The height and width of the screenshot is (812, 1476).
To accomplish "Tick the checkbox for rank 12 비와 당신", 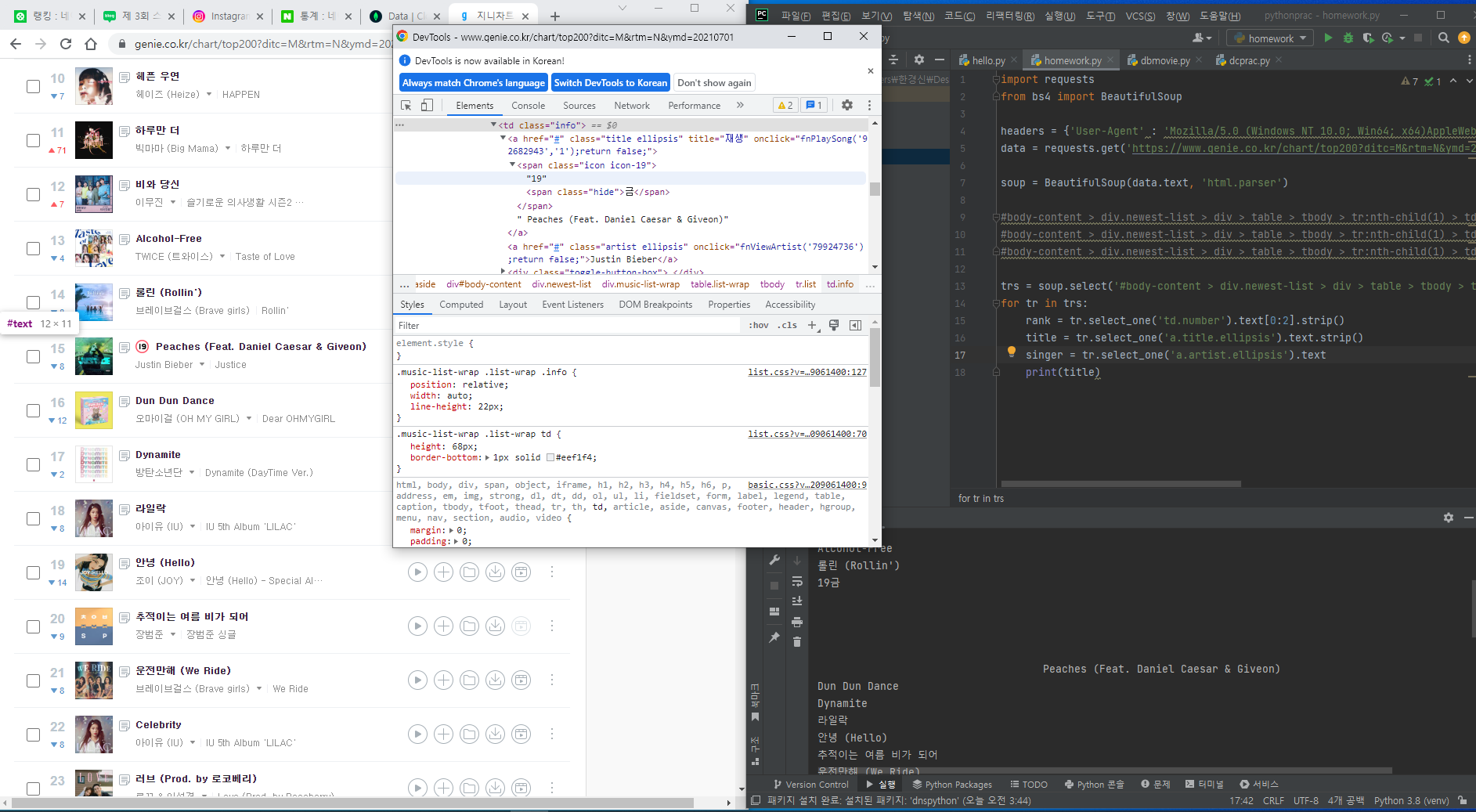I will point(33,194).
